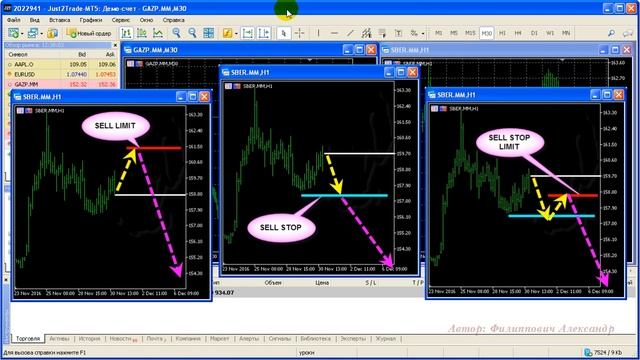Image resolution: width=640 pixels, height=360 pixels.
Task: Switch timeframe to M5
Action: (454, 33)
